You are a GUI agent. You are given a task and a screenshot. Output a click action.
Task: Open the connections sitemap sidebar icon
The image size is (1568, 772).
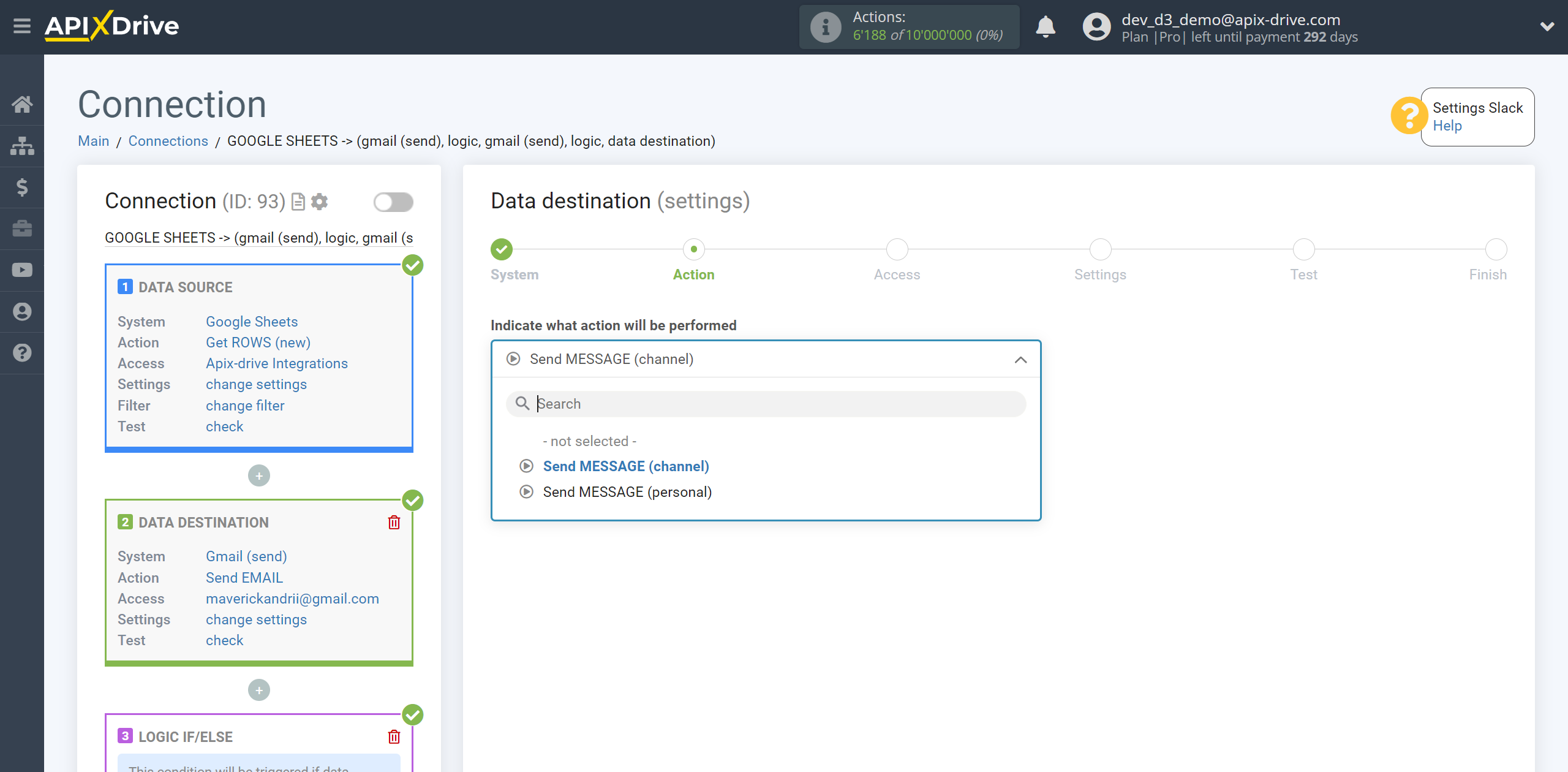tap(22, 146)
